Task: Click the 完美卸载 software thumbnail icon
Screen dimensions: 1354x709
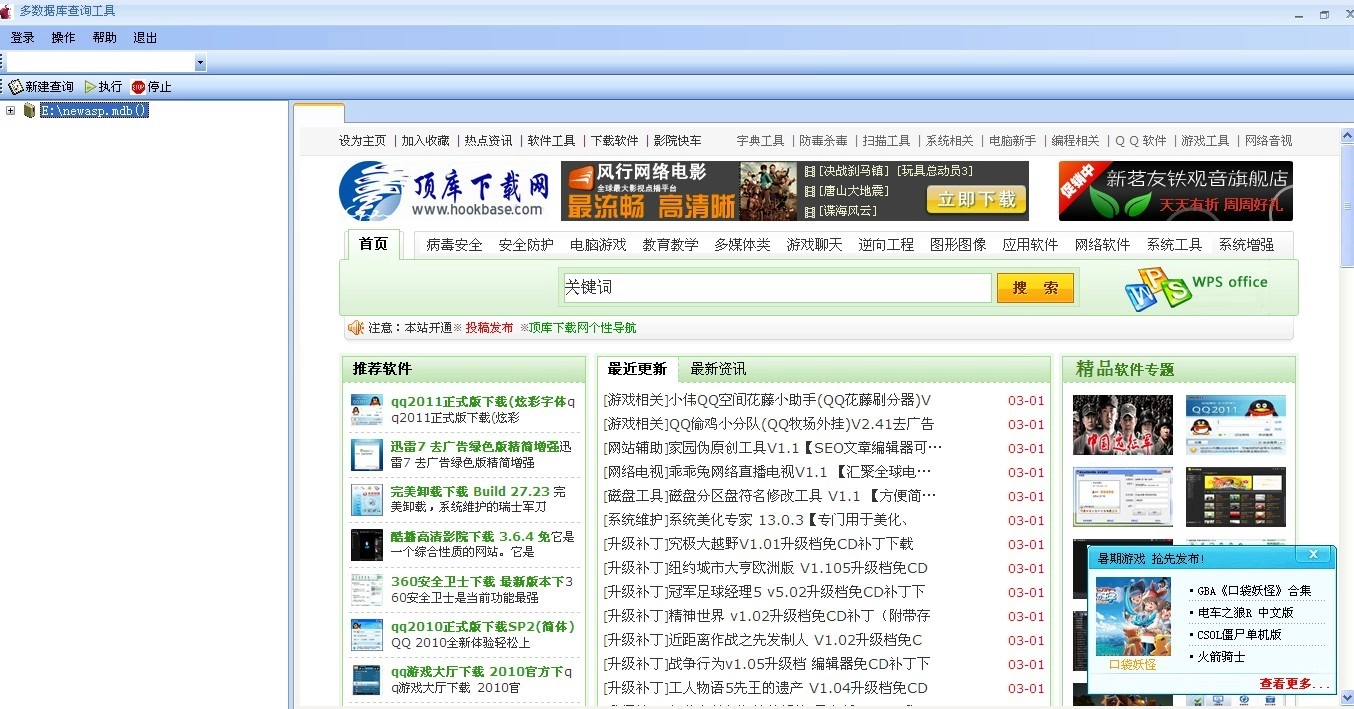Action: coord(366,500)
